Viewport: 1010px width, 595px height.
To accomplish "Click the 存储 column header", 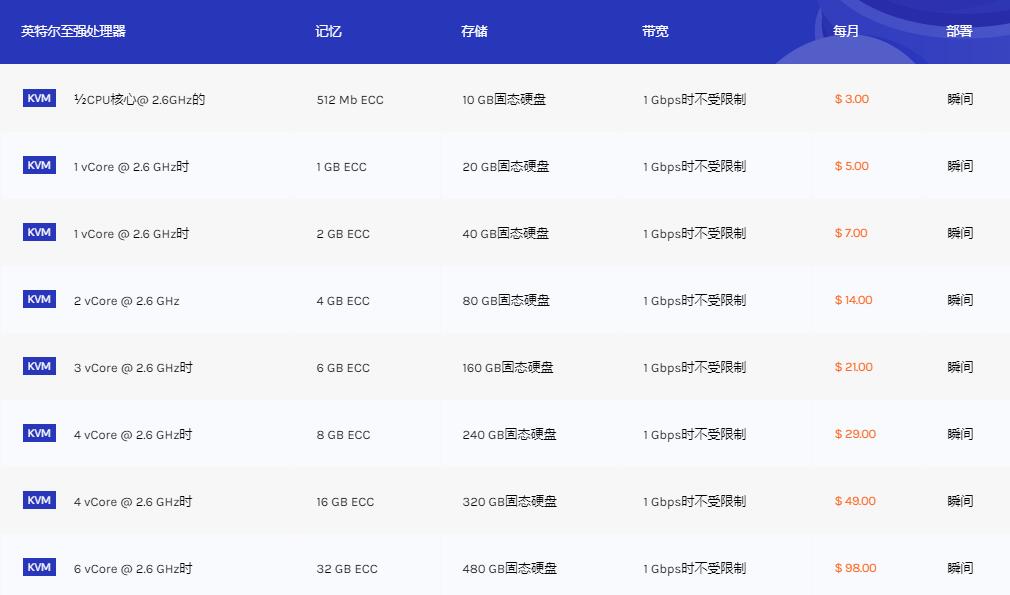I will (x=474, y=31).
